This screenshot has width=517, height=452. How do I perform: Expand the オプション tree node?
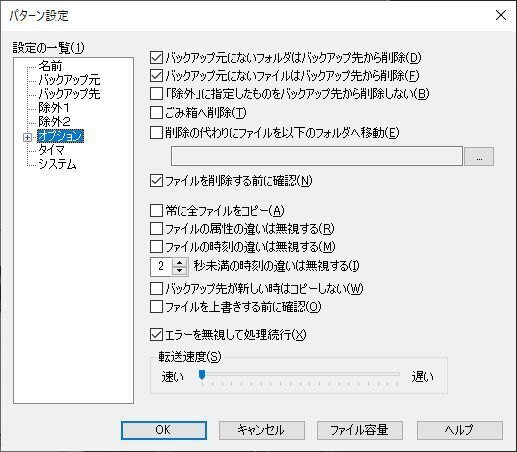point(27,137)
